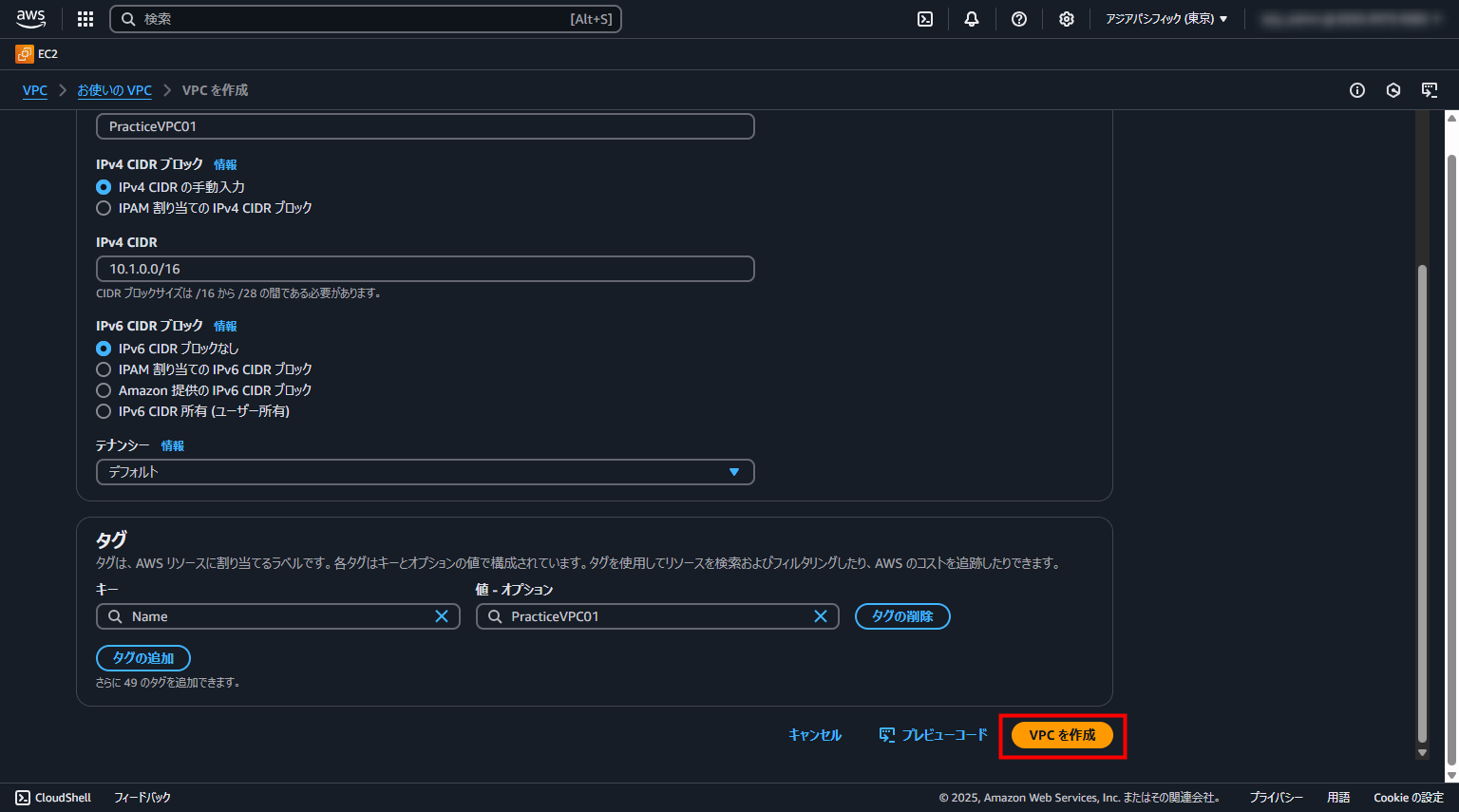Clear the PracticeVPC01 tag value field
The image size is (1459, 812).
[821, 616]
